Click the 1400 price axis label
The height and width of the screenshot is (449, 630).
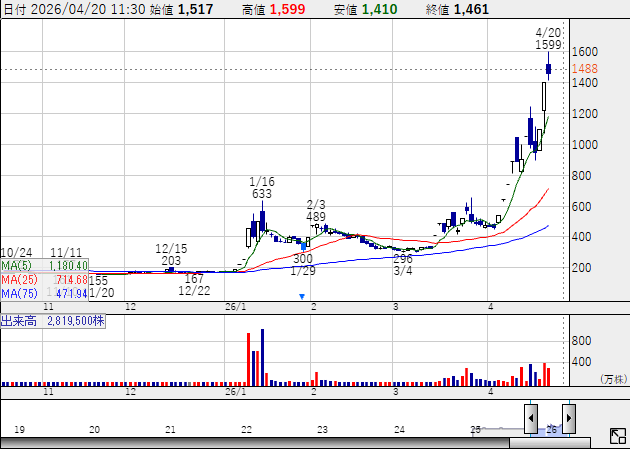click(585, 83)
